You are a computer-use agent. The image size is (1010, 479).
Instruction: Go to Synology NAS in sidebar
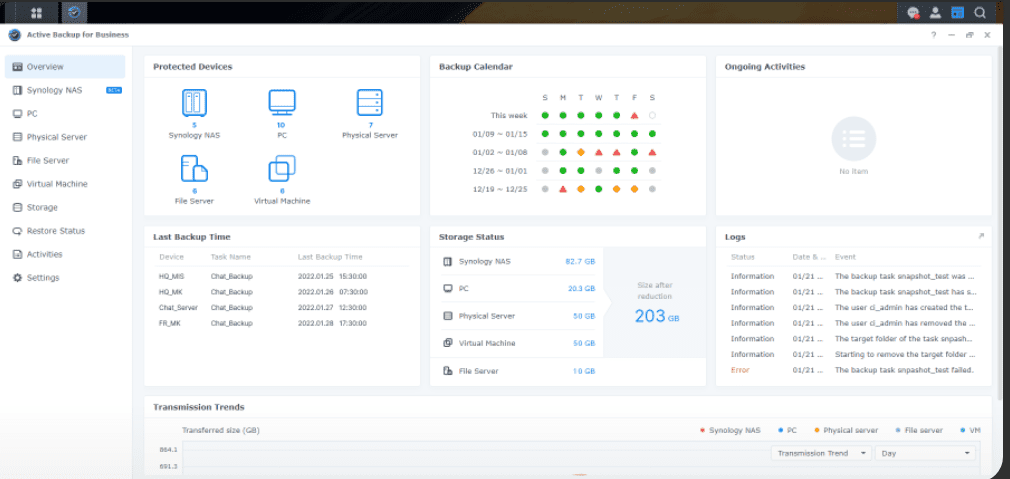65,90
